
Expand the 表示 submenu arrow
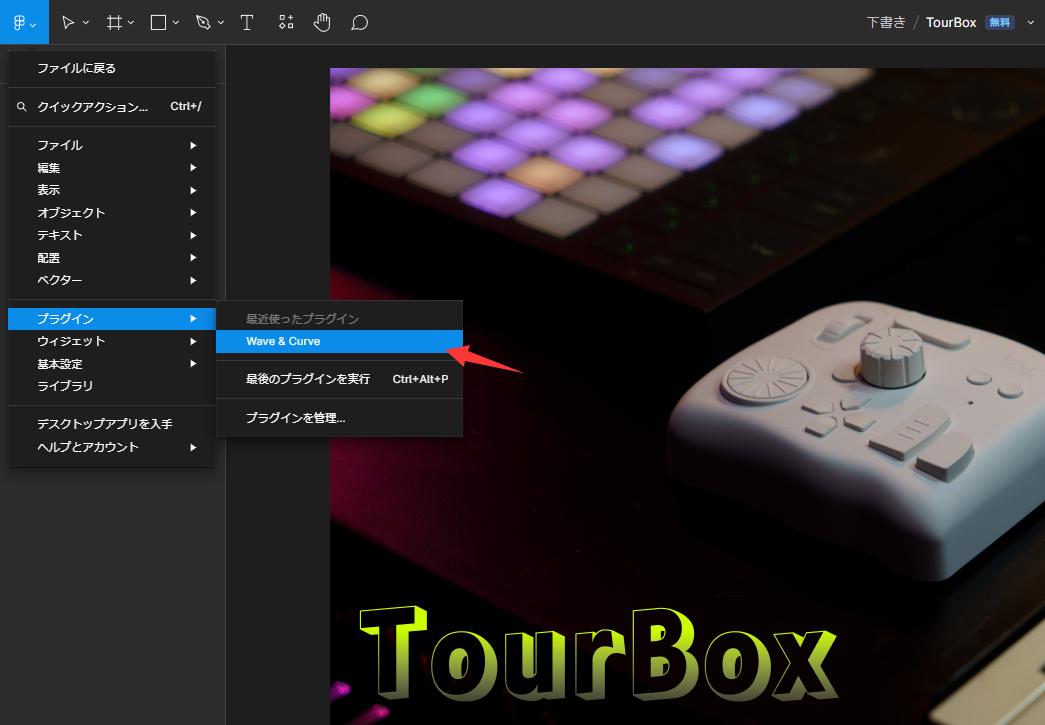pyautogui.click(x=193, y=191)
